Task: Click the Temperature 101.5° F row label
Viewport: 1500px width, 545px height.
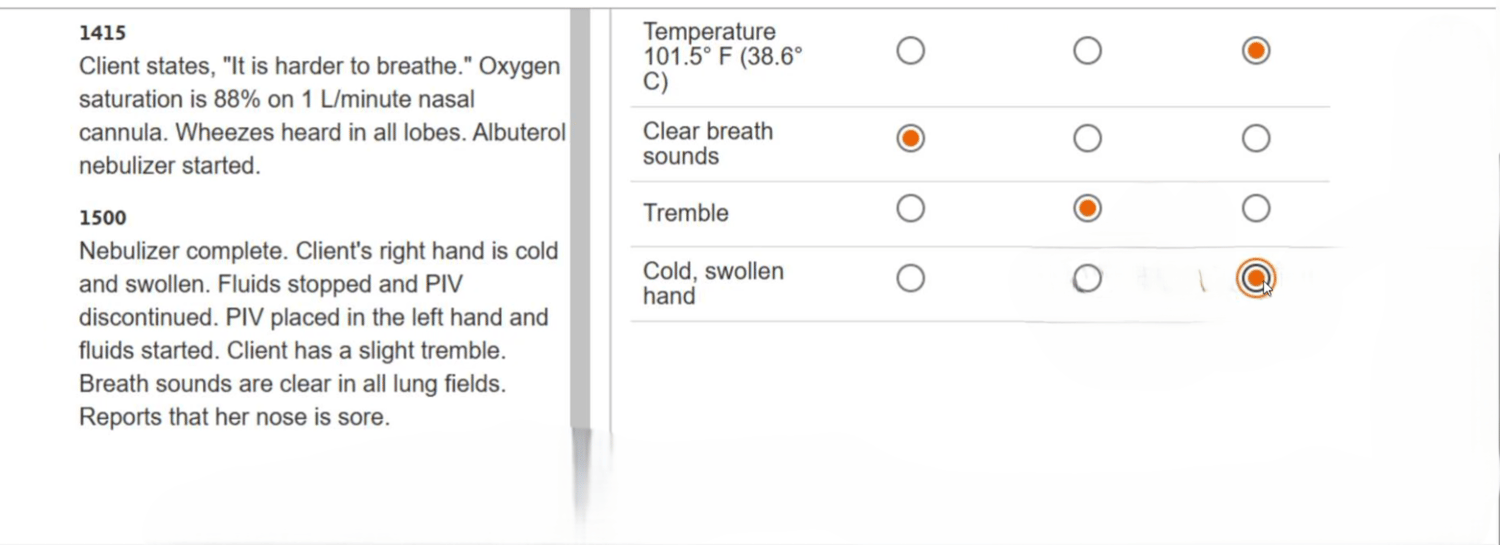Action: (723, 57)
